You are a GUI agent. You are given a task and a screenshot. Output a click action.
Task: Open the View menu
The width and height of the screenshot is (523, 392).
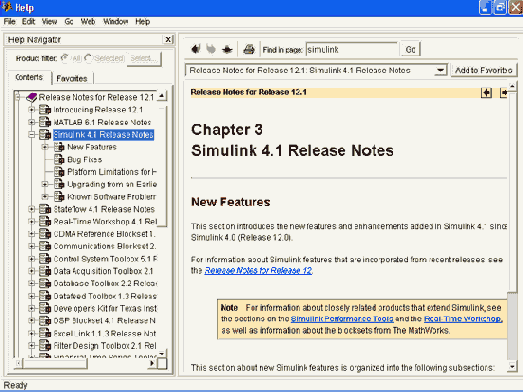pos(49,22)
